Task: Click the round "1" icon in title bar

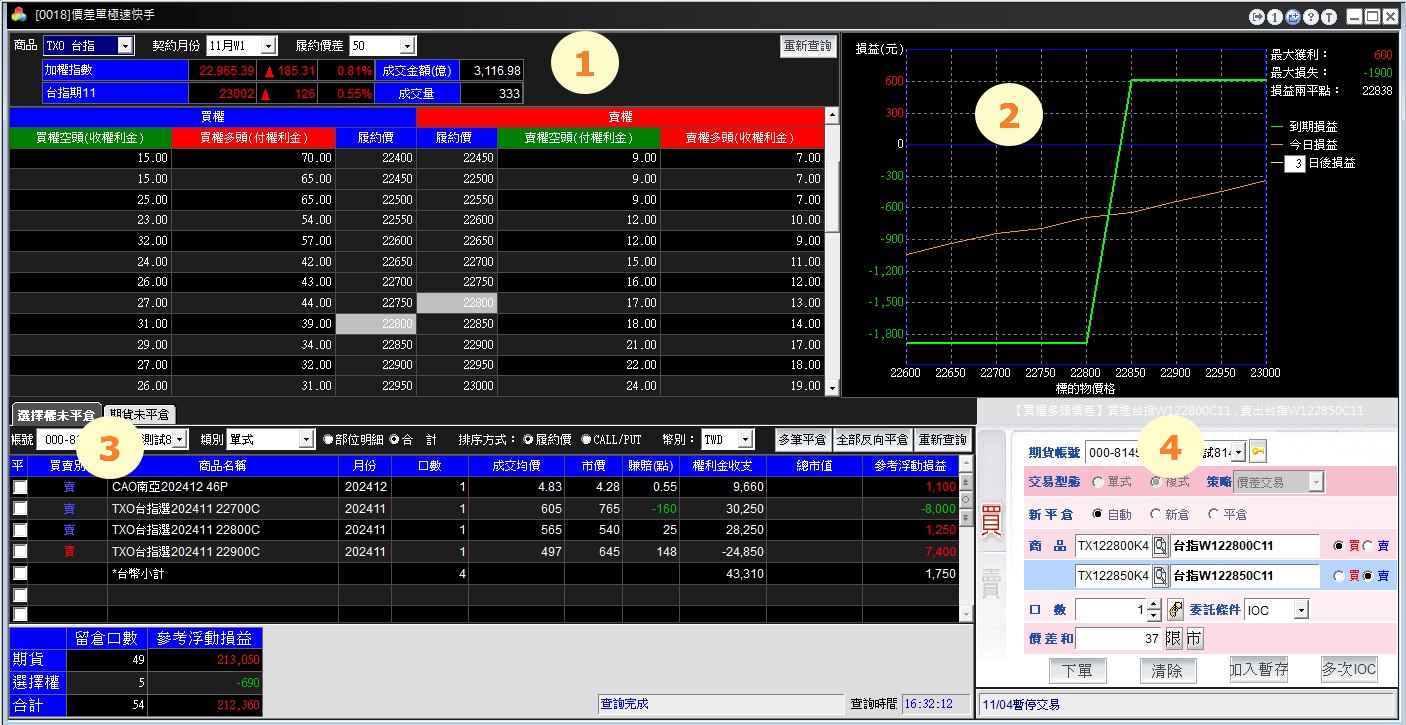Action: click(1275, 16)
